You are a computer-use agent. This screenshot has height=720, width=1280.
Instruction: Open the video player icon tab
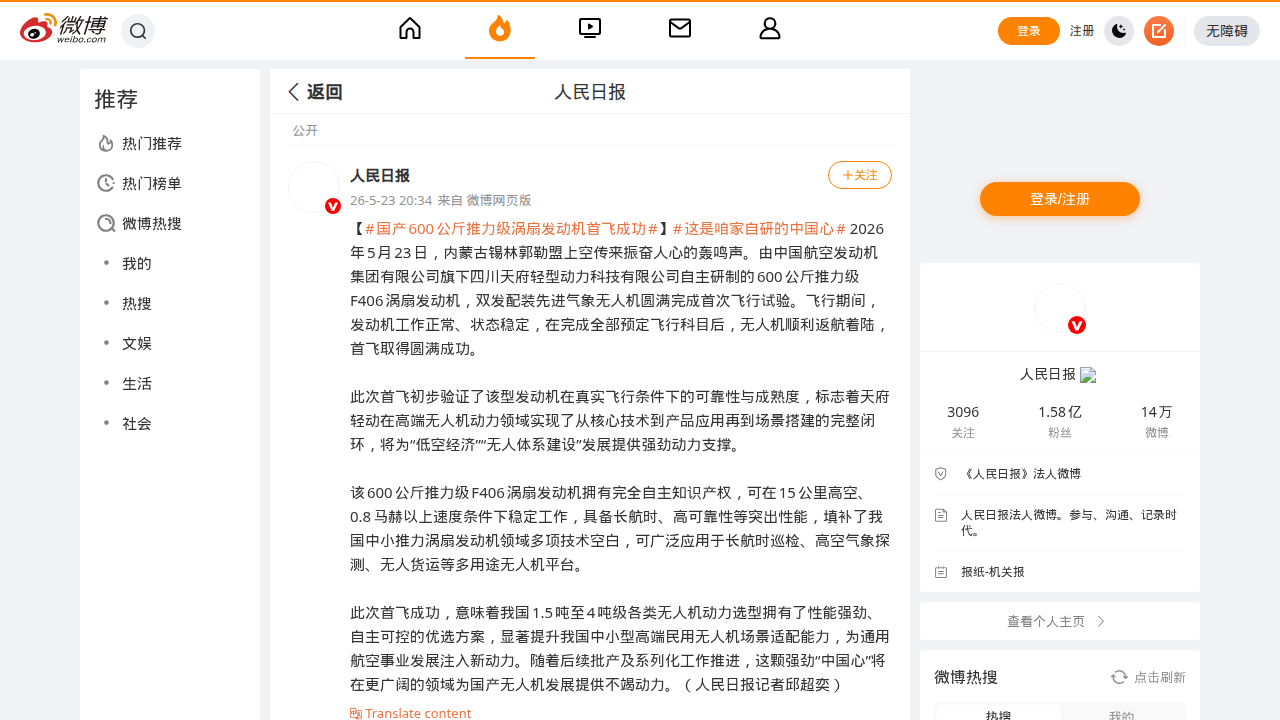click(x=590, y=29)
